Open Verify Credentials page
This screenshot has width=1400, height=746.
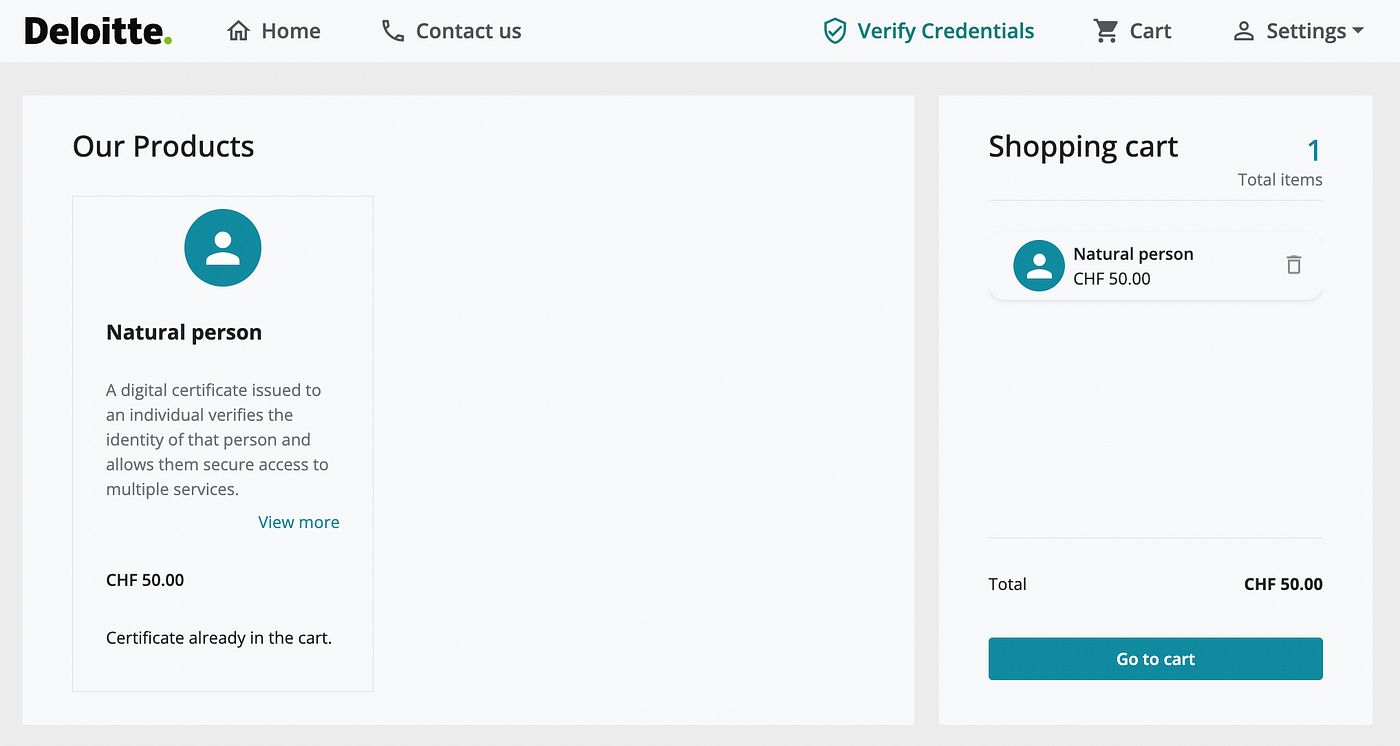point(929,31)
